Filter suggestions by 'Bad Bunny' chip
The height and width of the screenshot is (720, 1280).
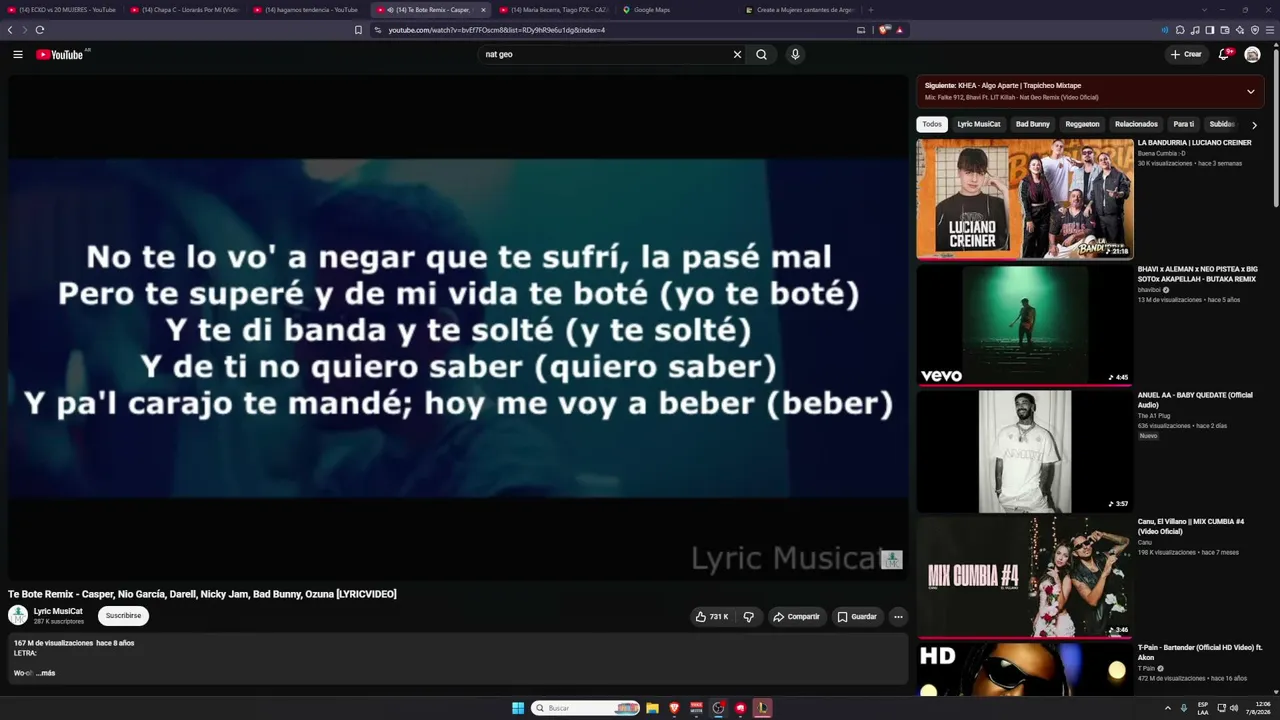tap(1033, 124)
